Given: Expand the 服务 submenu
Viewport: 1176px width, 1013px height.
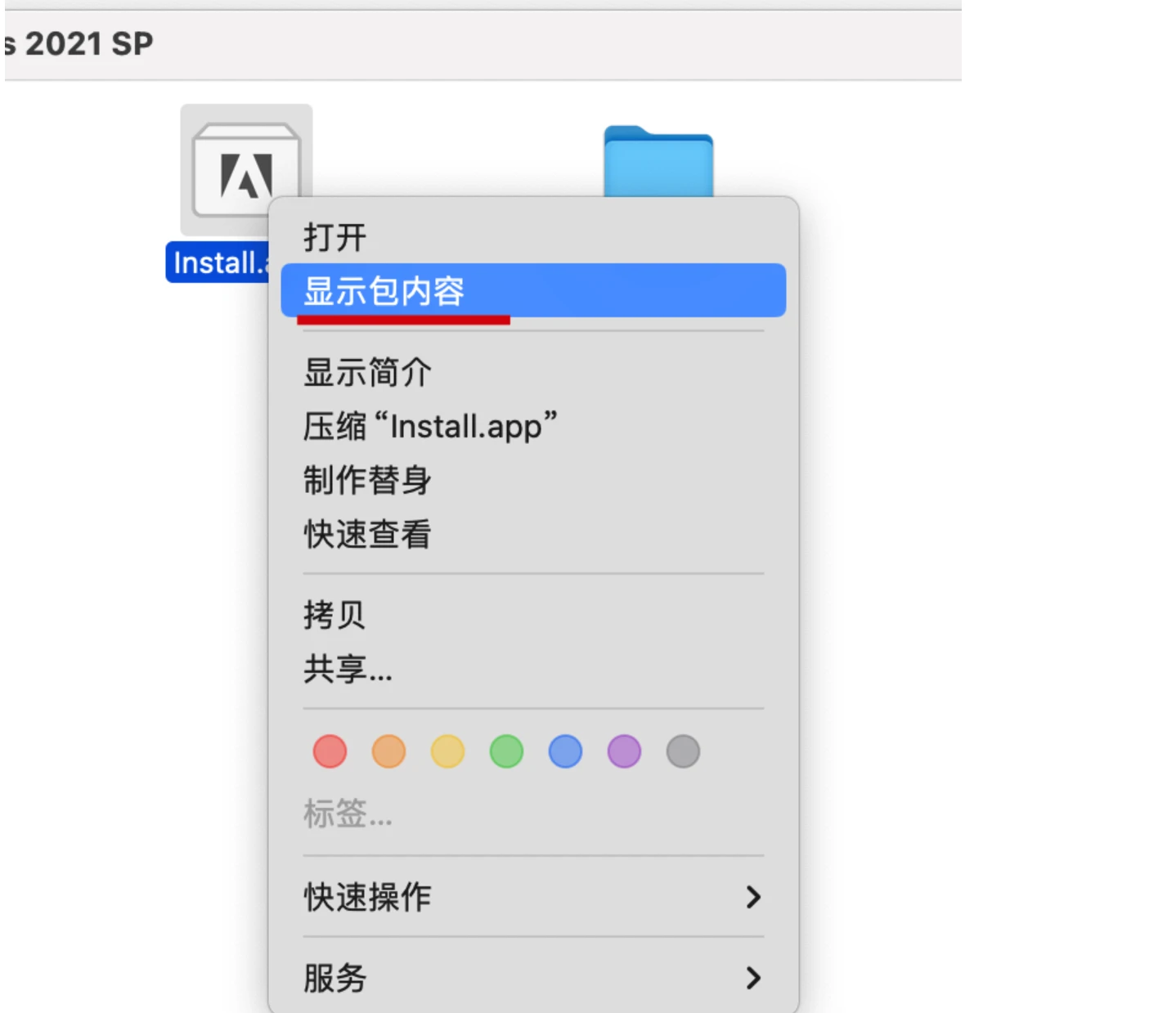Looking at the screenshot, I should click(533, 978).
